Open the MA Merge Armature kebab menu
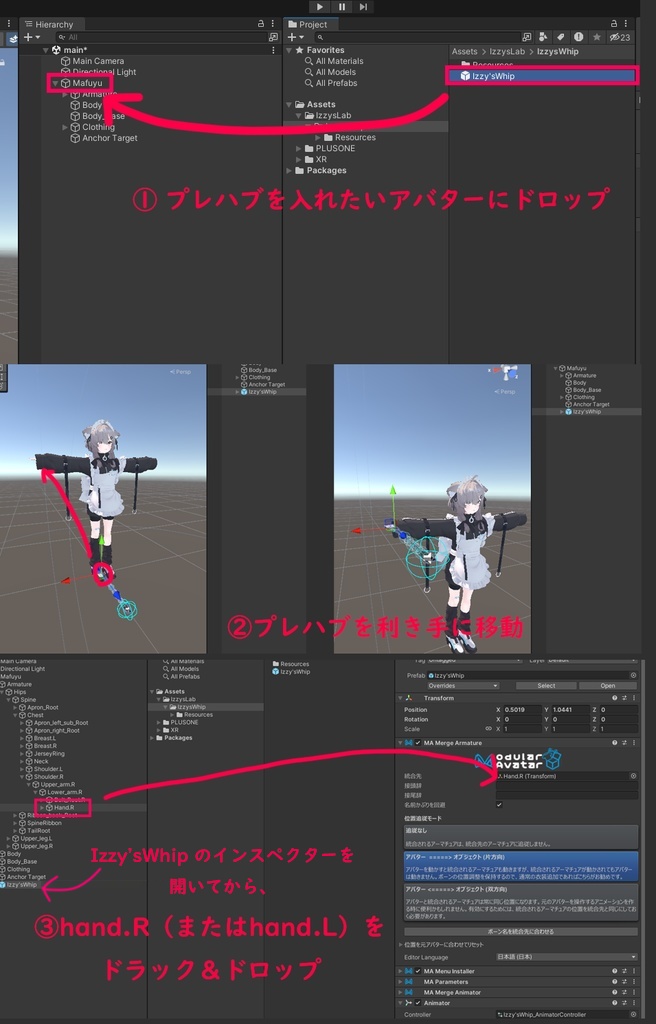The width and height of the screenshot is (656, 1024). click(633, 743)
